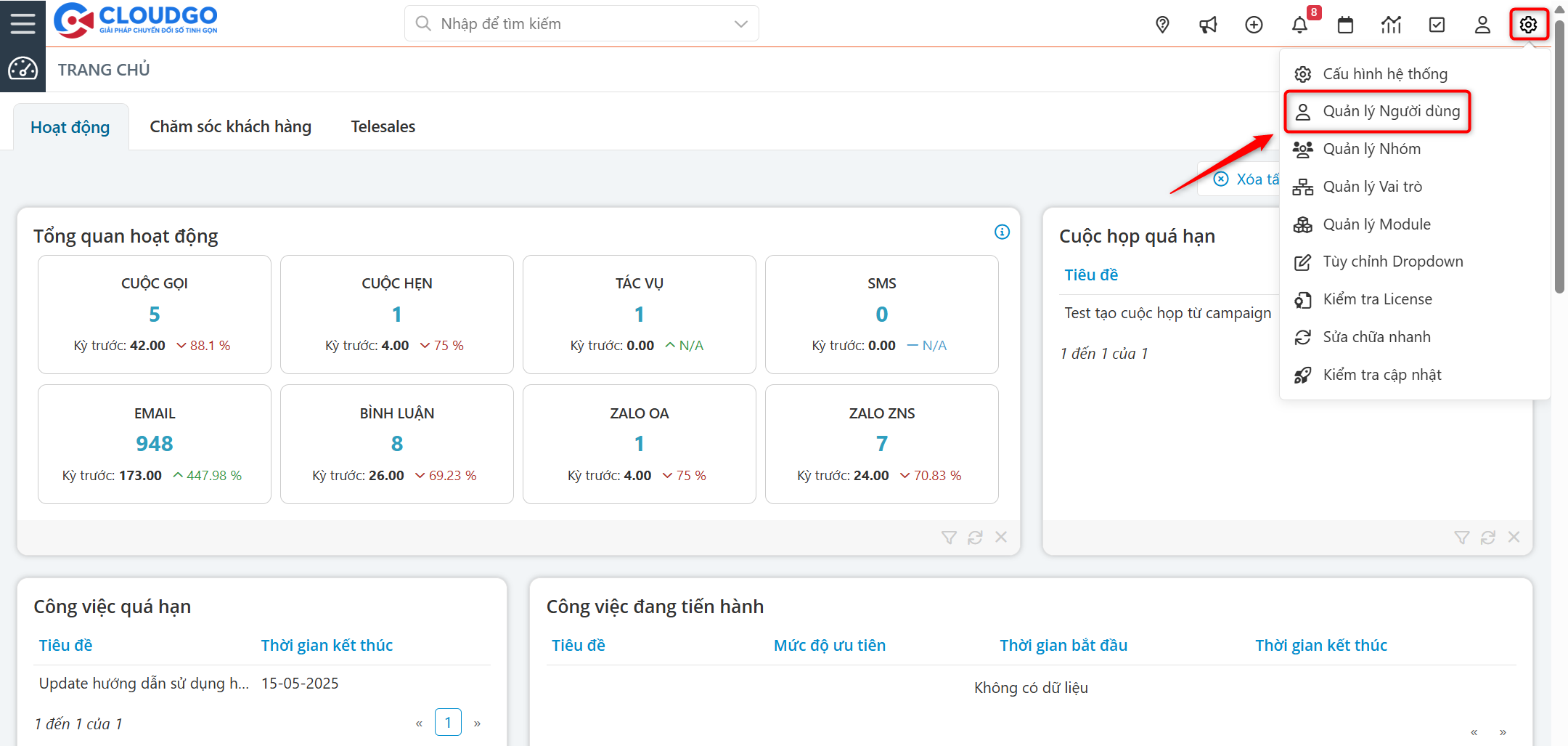Click page 1 button in Công việc quá hạn

[x=448, y=723]
